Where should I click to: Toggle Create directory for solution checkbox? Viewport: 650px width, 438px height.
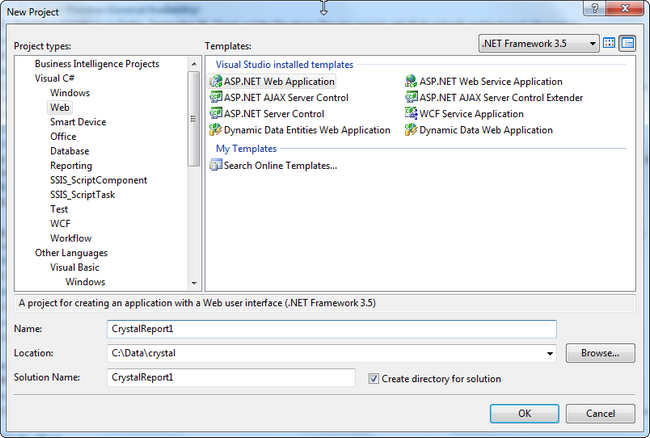click(x=374, y=378)
